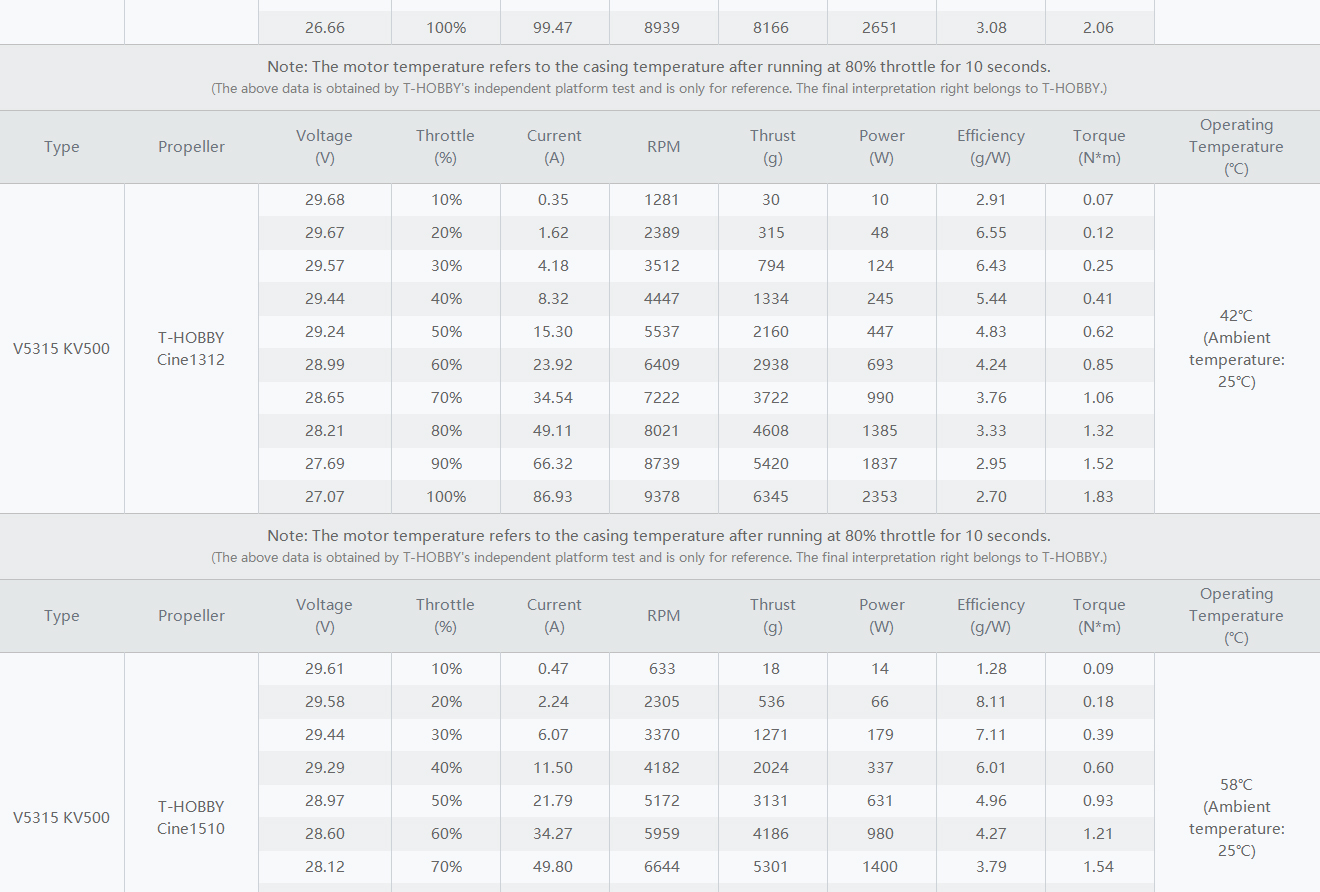This screenshot has width=1320, height=892.
Task: Select the T-HOBBY Cine1510 propeller cell
Action: coord(191,817)
